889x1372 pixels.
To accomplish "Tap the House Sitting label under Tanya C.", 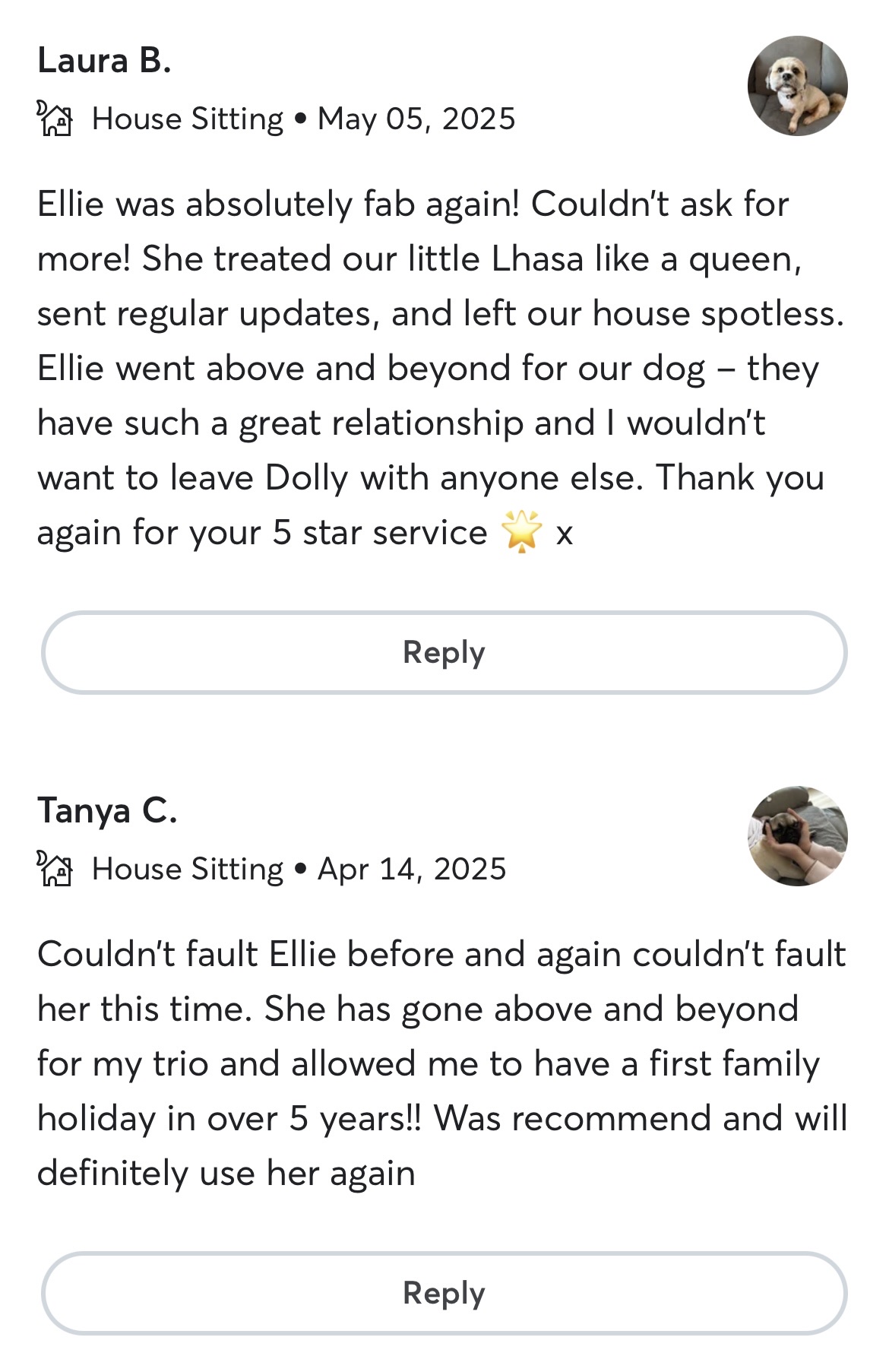I will [x=187, y=870].
